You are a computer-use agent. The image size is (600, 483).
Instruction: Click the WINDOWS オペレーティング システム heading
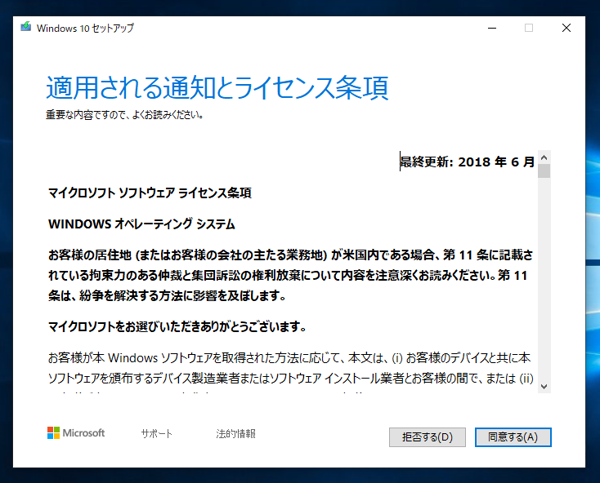(142, 224)
